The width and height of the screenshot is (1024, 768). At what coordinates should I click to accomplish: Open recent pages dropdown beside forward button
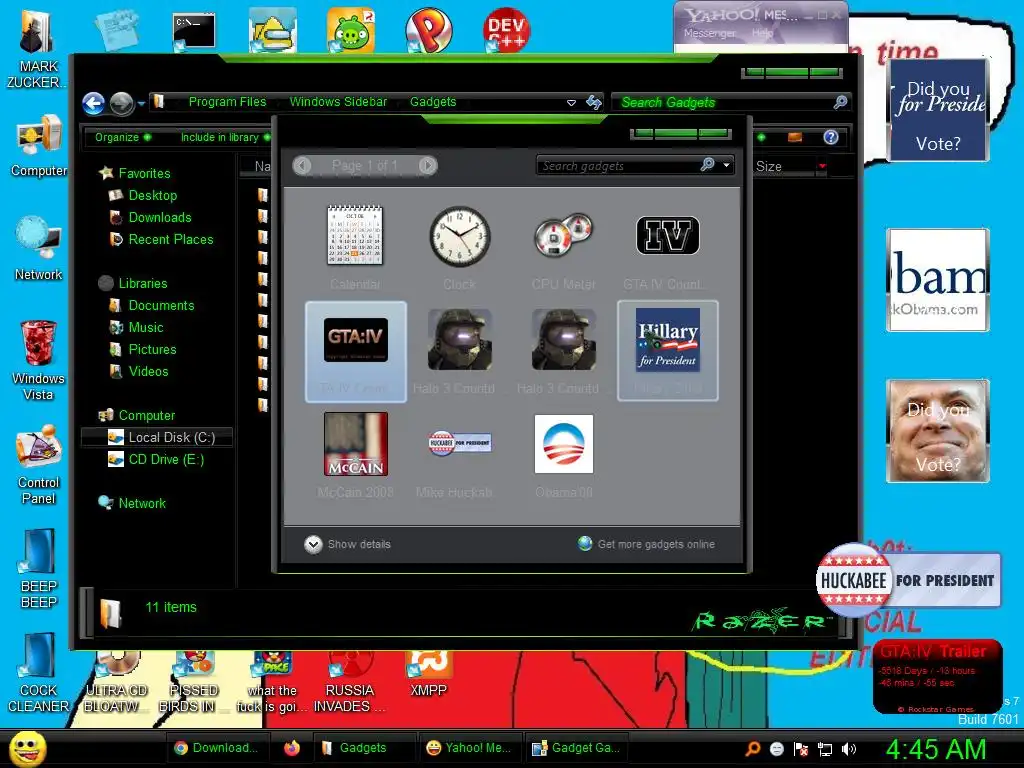(x=141, y=103)
